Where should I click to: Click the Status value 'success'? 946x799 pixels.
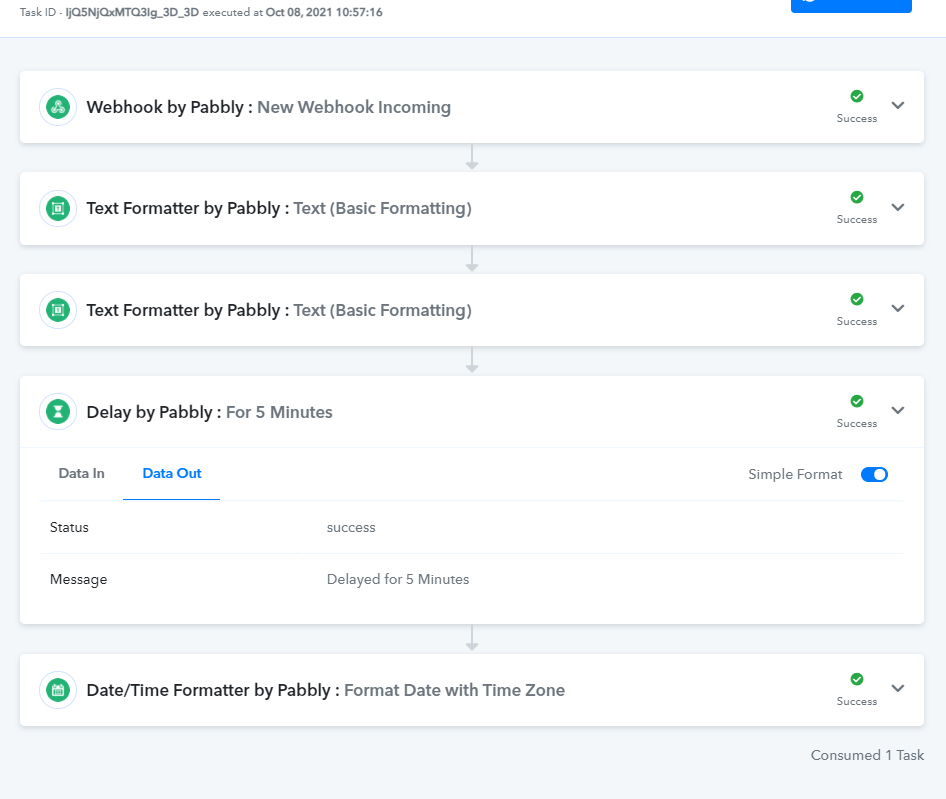coord(351,527)
